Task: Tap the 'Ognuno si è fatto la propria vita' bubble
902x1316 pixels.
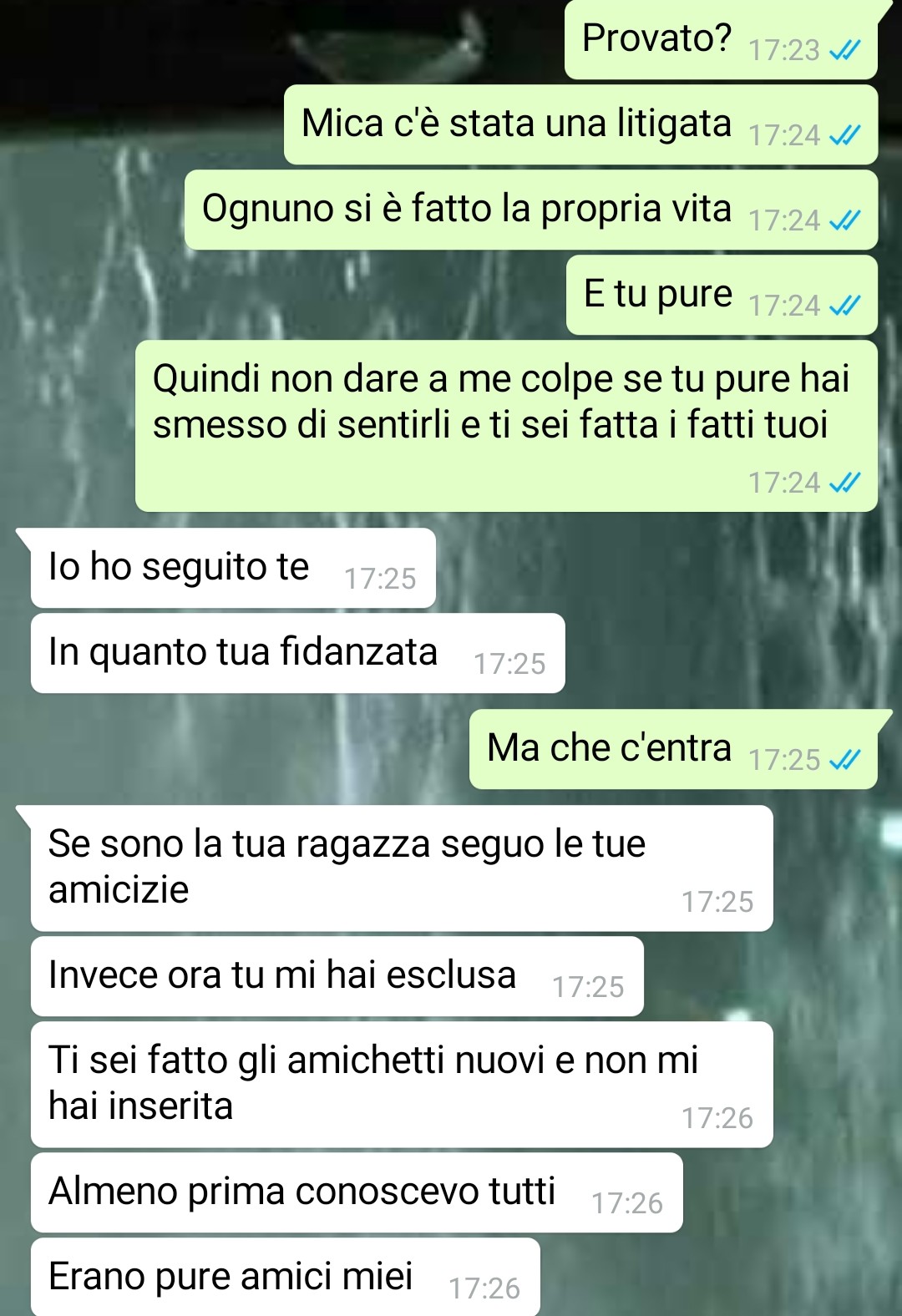Action: (531, 210)
